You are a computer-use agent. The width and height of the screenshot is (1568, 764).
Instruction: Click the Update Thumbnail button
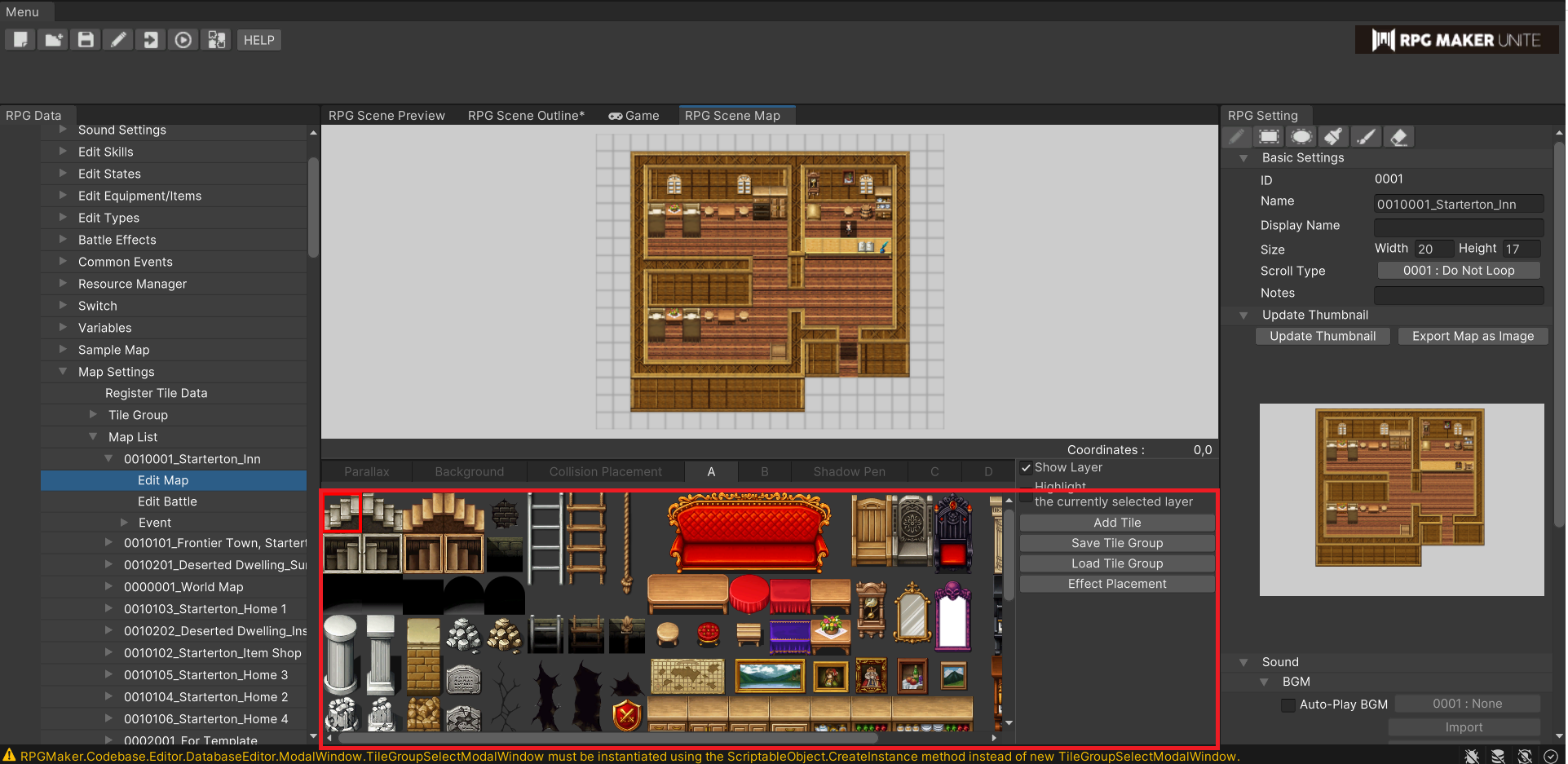coord(1323,336)
